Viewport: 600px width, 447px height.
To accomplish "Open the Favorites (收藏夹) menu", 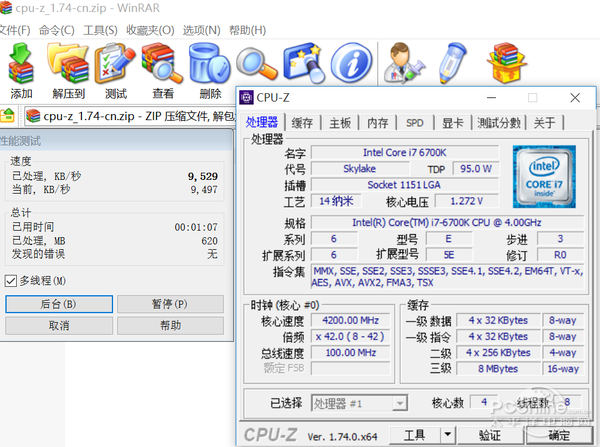I will coord(150,30).
